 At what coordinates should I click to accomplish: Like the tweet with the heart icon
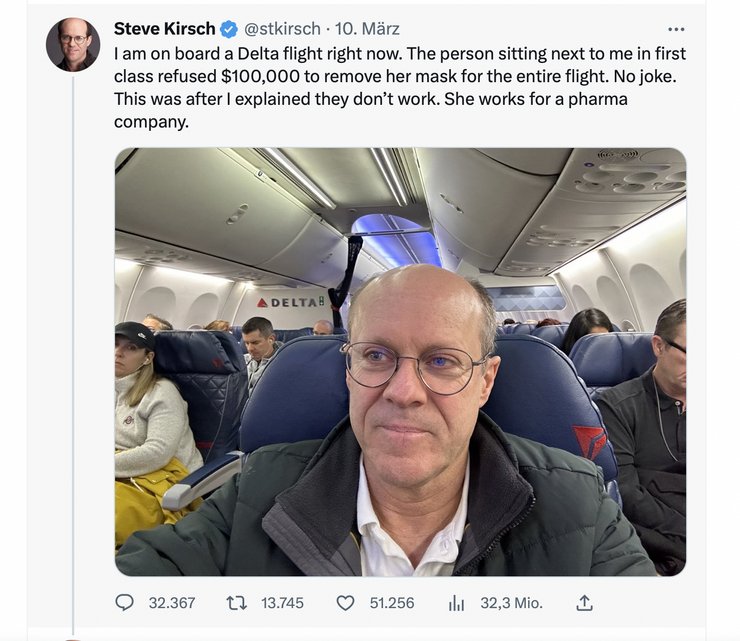pyautogui.click(x=345, y=603)
